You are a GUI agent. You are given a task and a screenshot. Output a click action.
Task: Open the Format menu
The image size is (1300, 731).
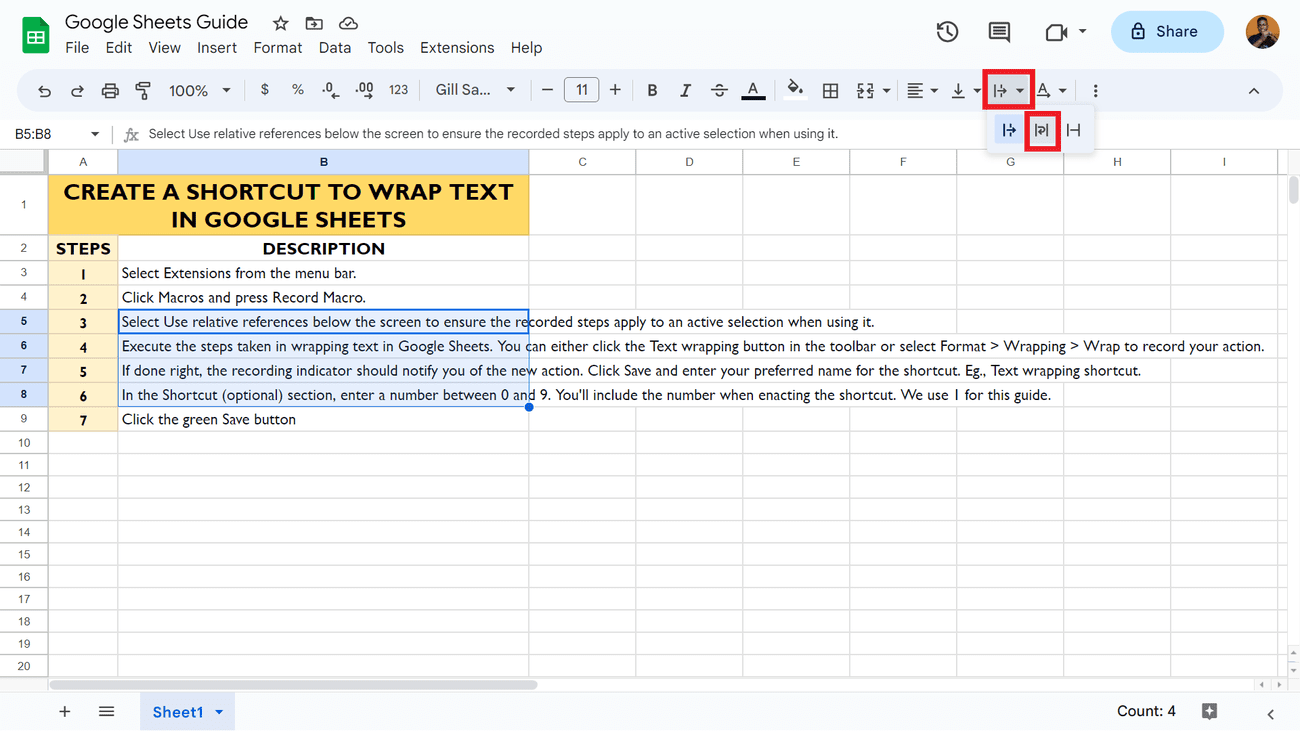pyautogui.click(x=277, y=48)
